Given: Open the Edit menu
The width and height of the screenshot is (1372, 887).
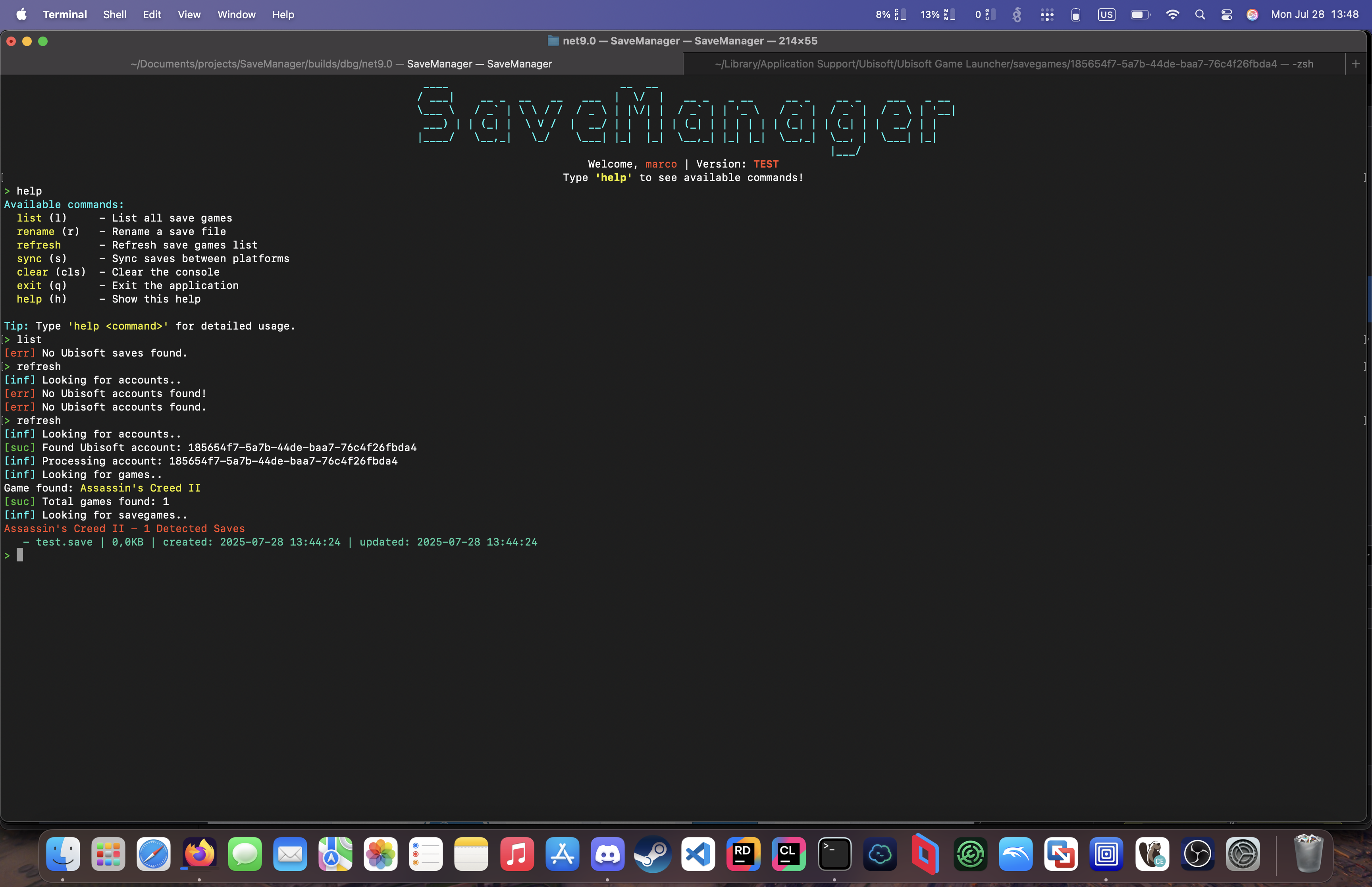Looking at the screenshot, I should click(x=152, y=14).
